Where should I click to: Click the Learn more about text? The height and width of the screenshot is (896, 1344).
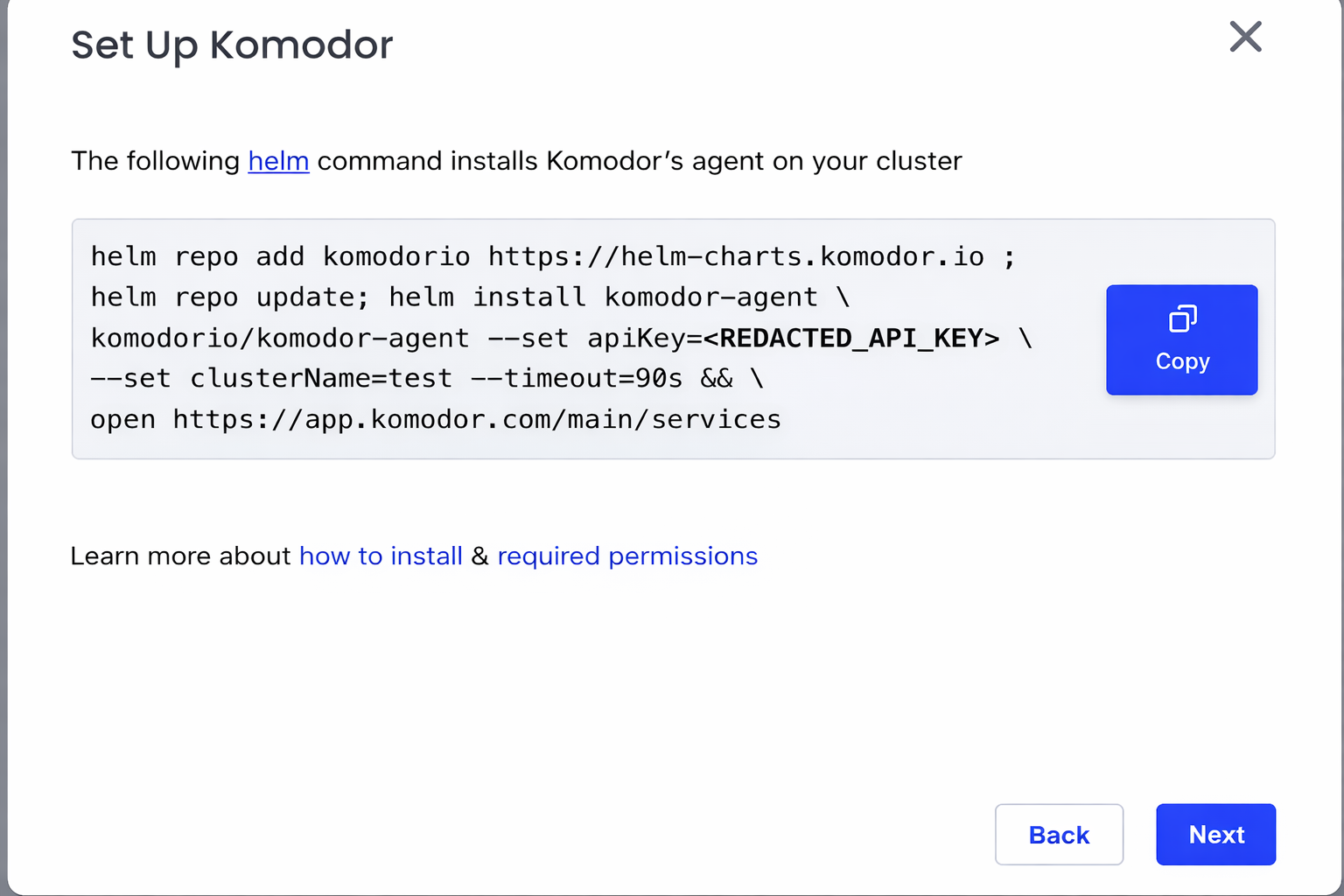click(180, 556)
